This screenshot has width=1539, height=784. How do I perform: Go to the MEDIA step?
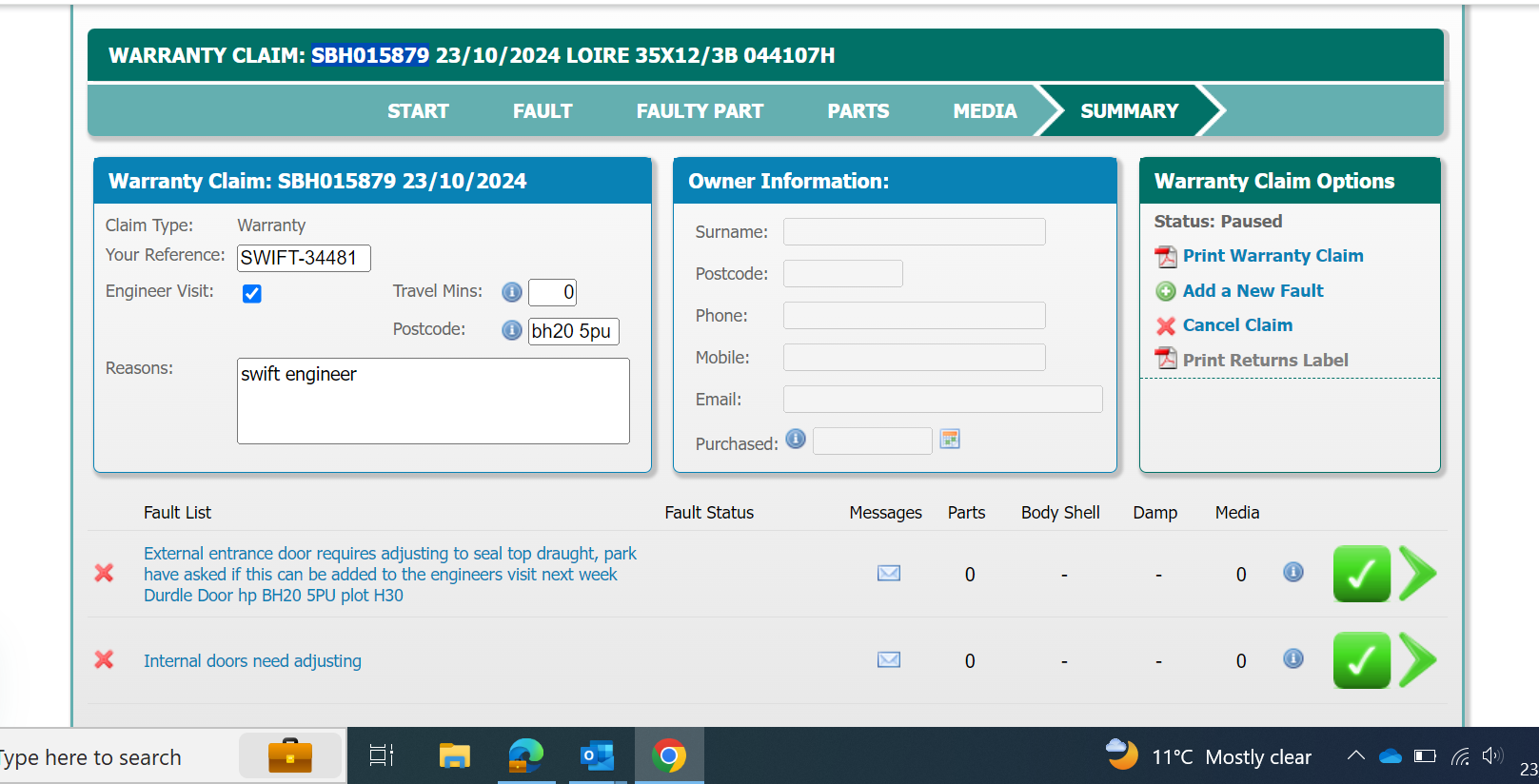click(x=985, y=111)
